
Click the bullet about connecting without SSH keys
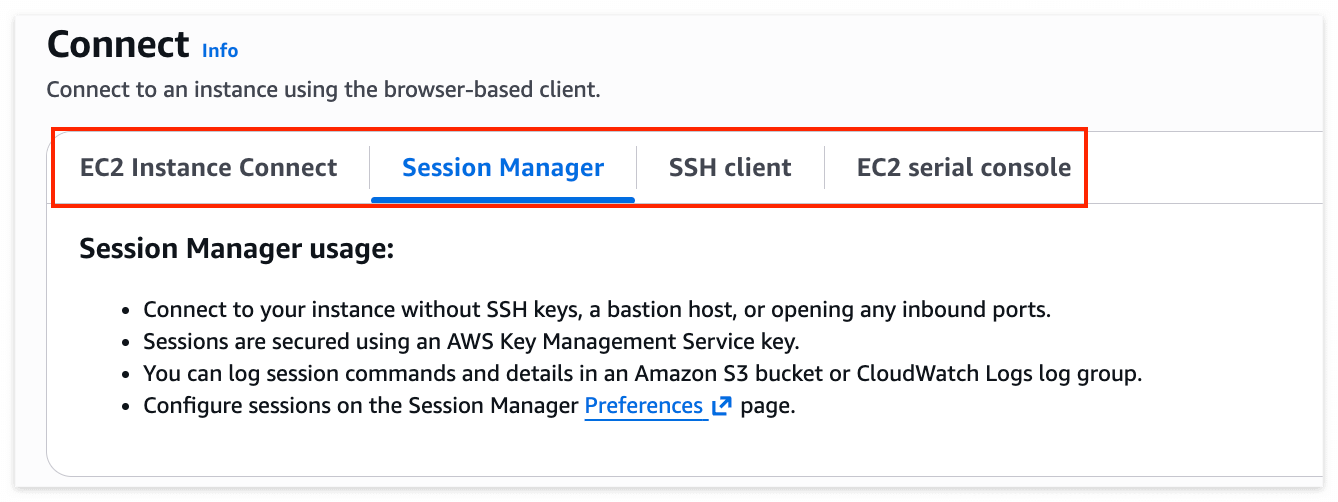click(x=596, y=309)
